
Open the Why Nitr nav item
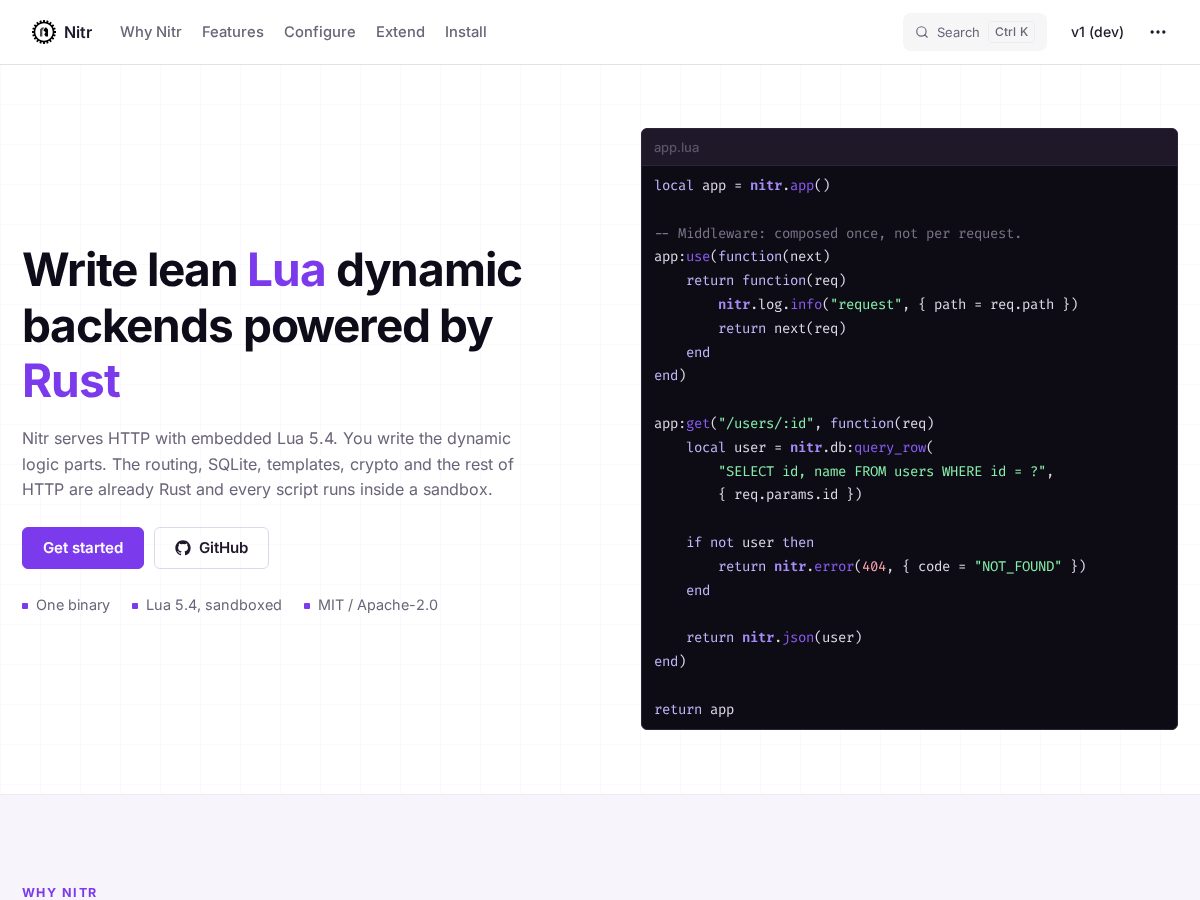pos(151,32)
